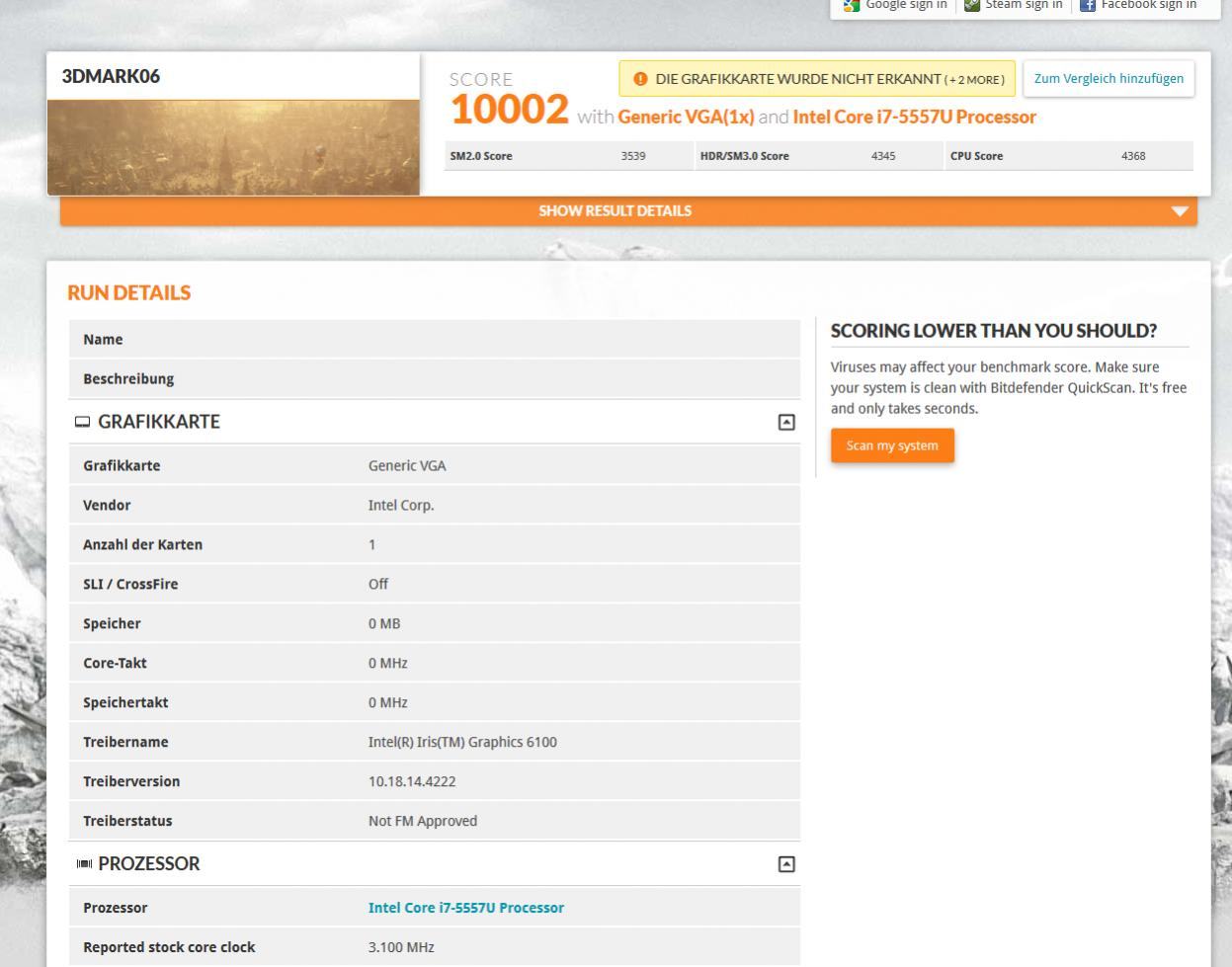Select the SM2.0 Score value 3539

(633, 156)
